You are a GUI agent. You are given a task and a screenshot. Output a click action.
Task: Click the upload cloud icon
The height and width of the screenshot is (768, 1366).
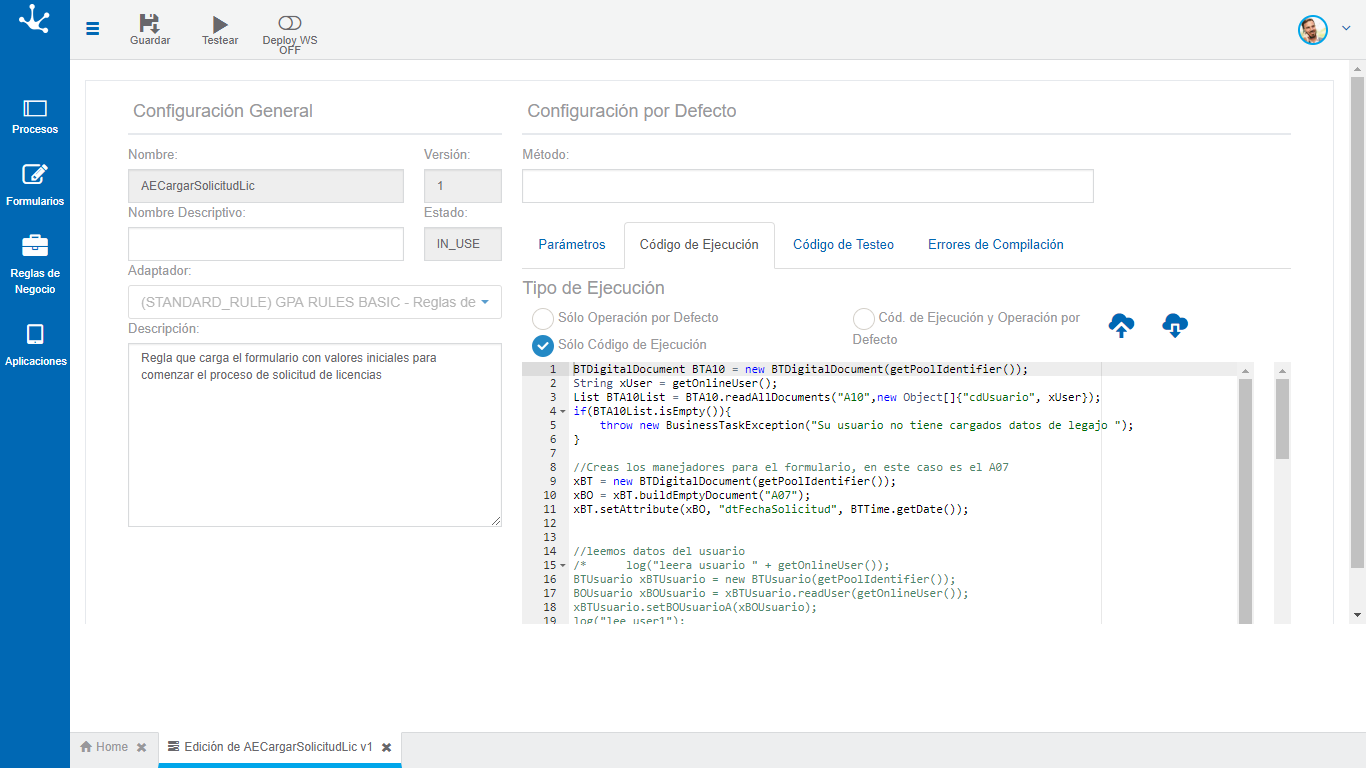coord(1122,325)
